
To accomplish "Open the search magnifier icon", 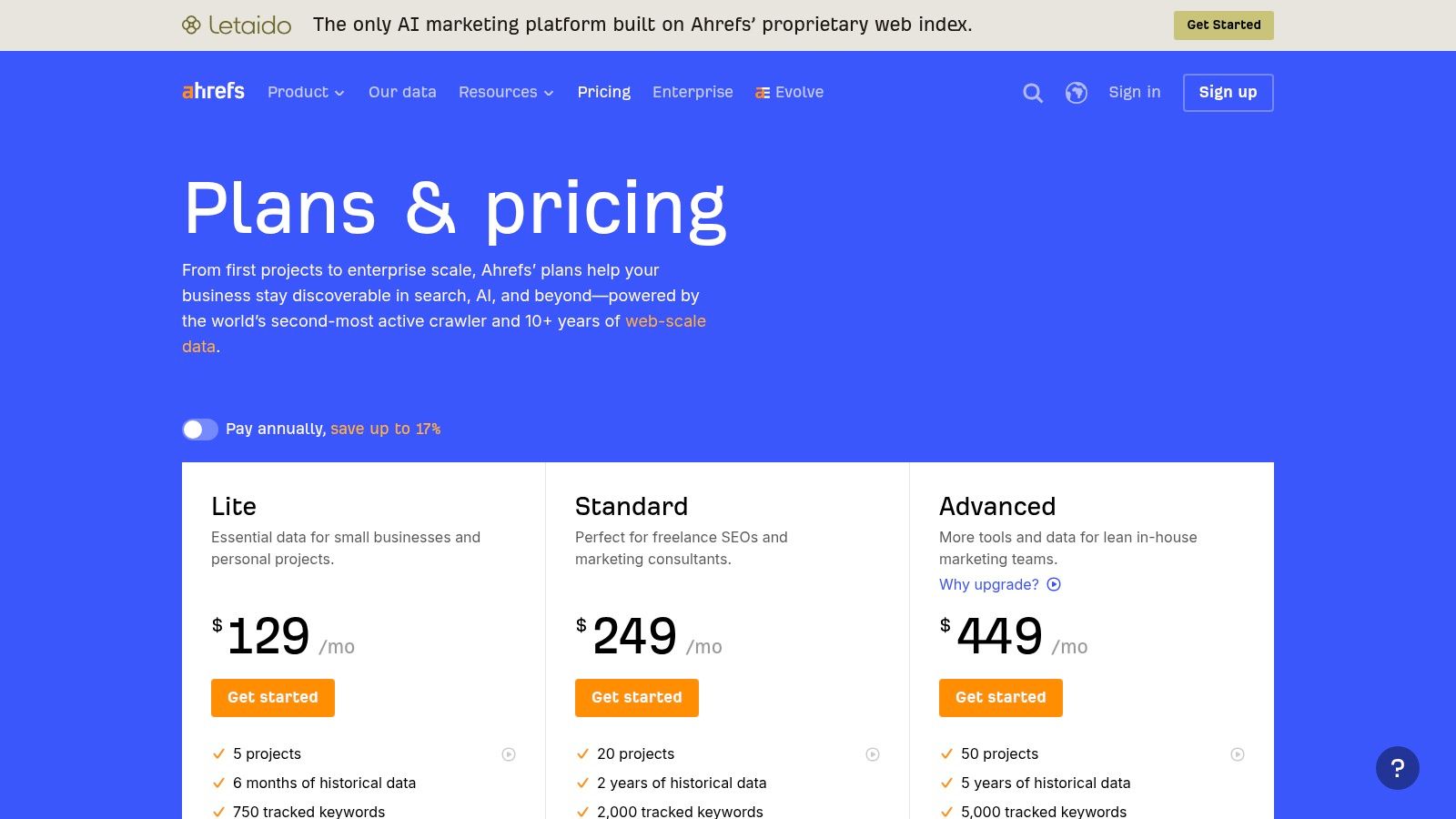I will click(1033, 93).
